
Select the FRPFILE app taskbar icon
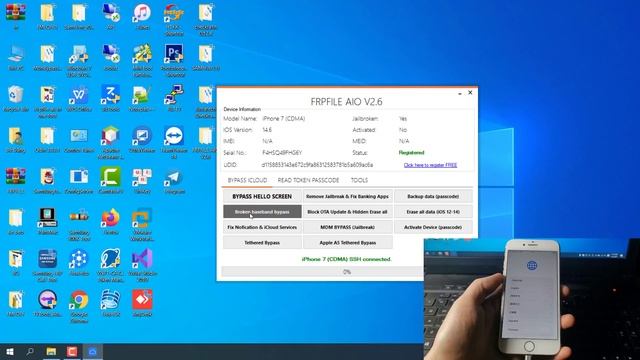click(93, 351)
